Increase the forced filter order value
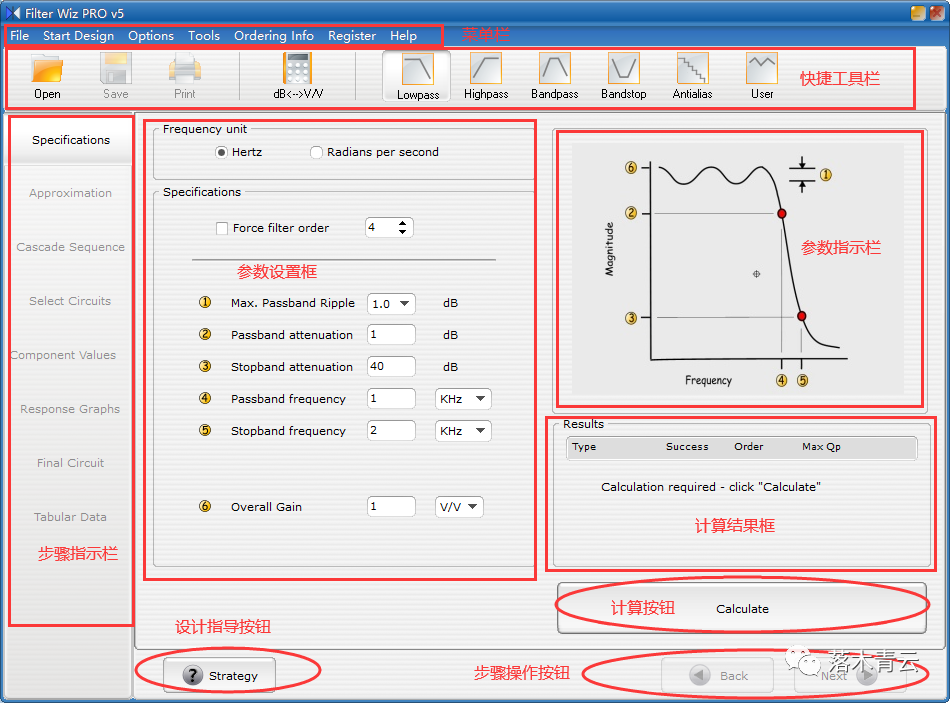Image resolution: width=950 pixels, height=703 pixels. pos(403,224)
